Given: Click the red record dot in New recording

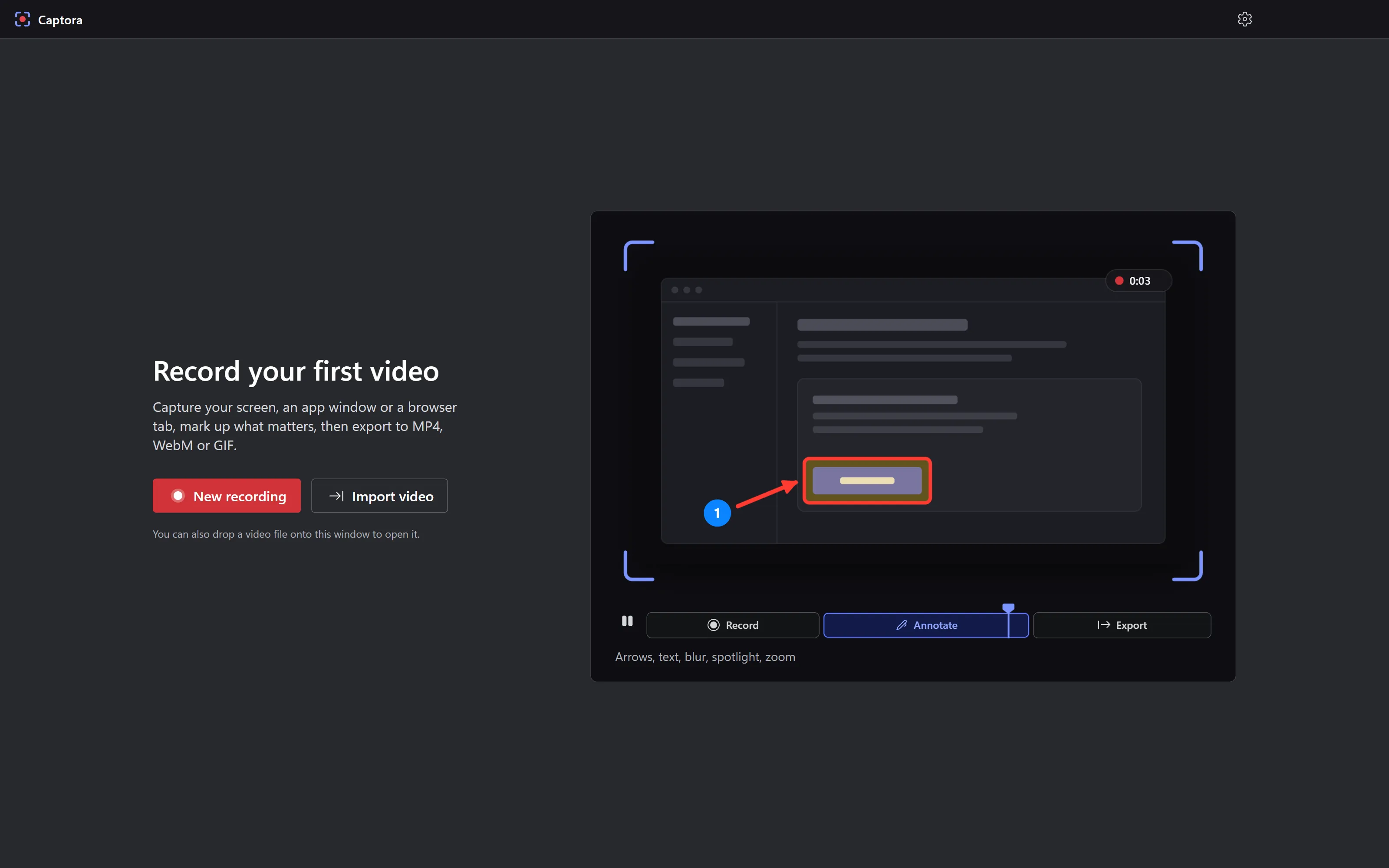Looking at the screenshot, I should pyautogui.click(x=178, y=496).
